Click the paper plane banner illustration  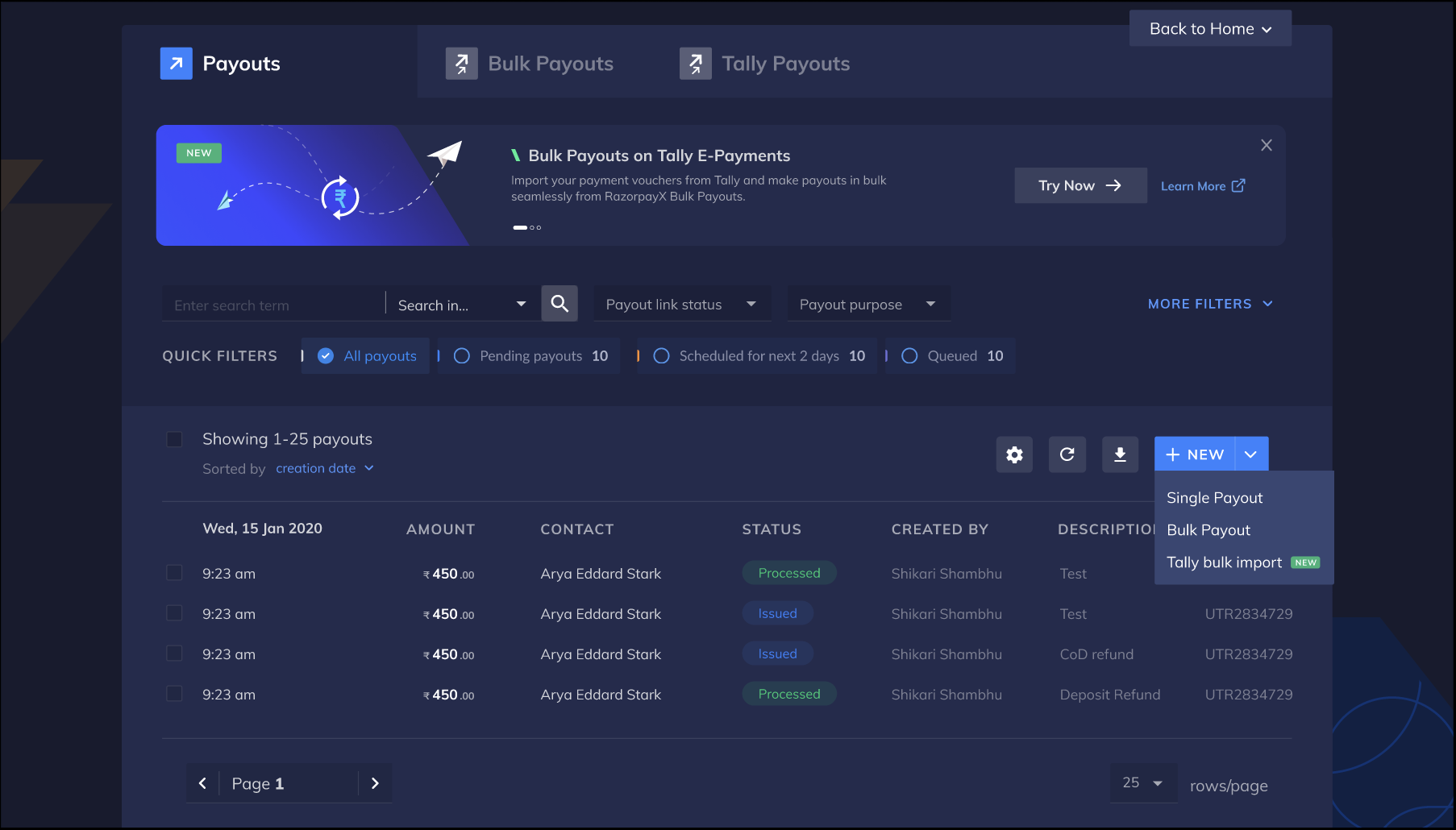[445, 152]
